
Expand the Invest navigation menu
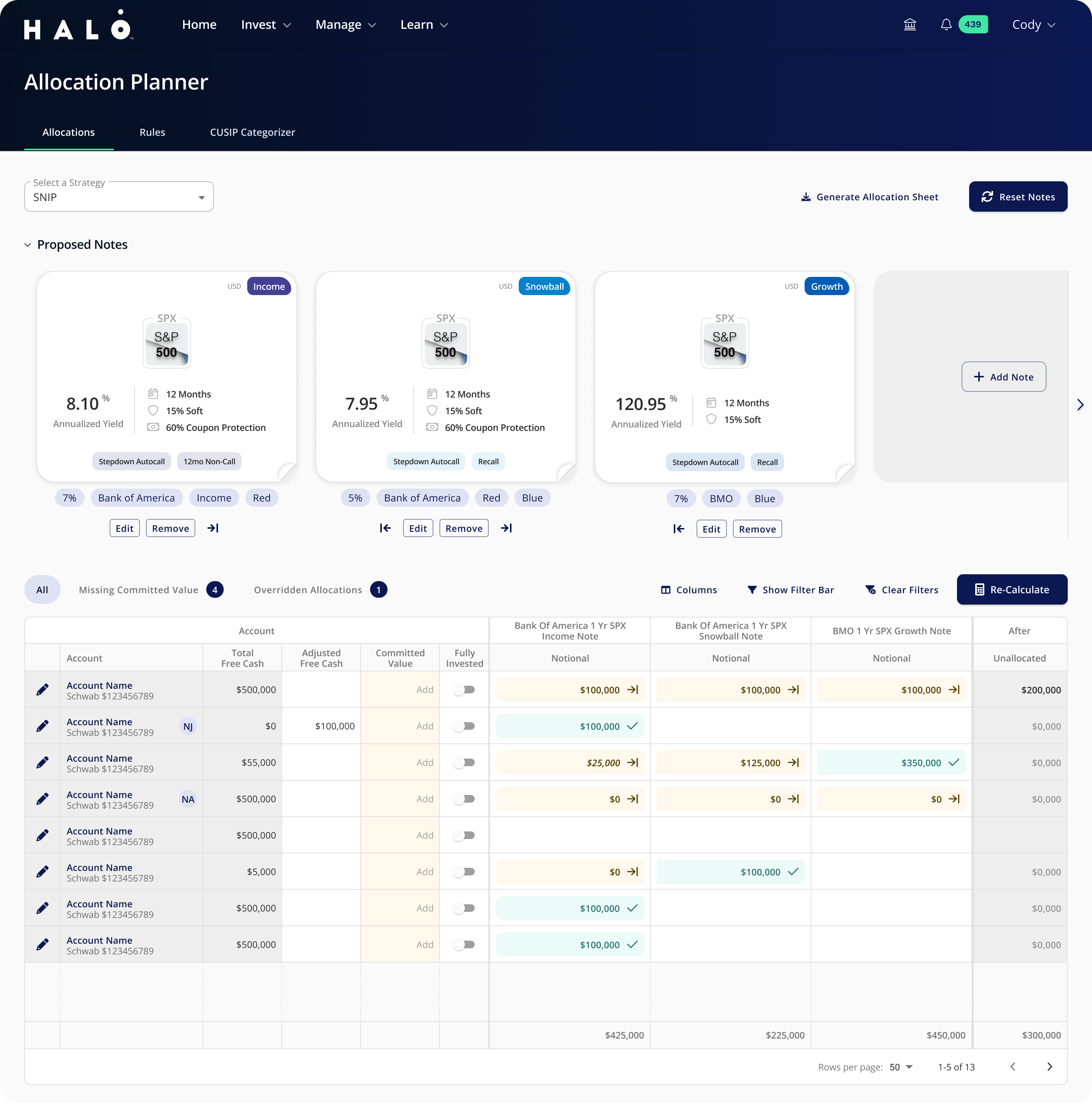coord(266,25)
